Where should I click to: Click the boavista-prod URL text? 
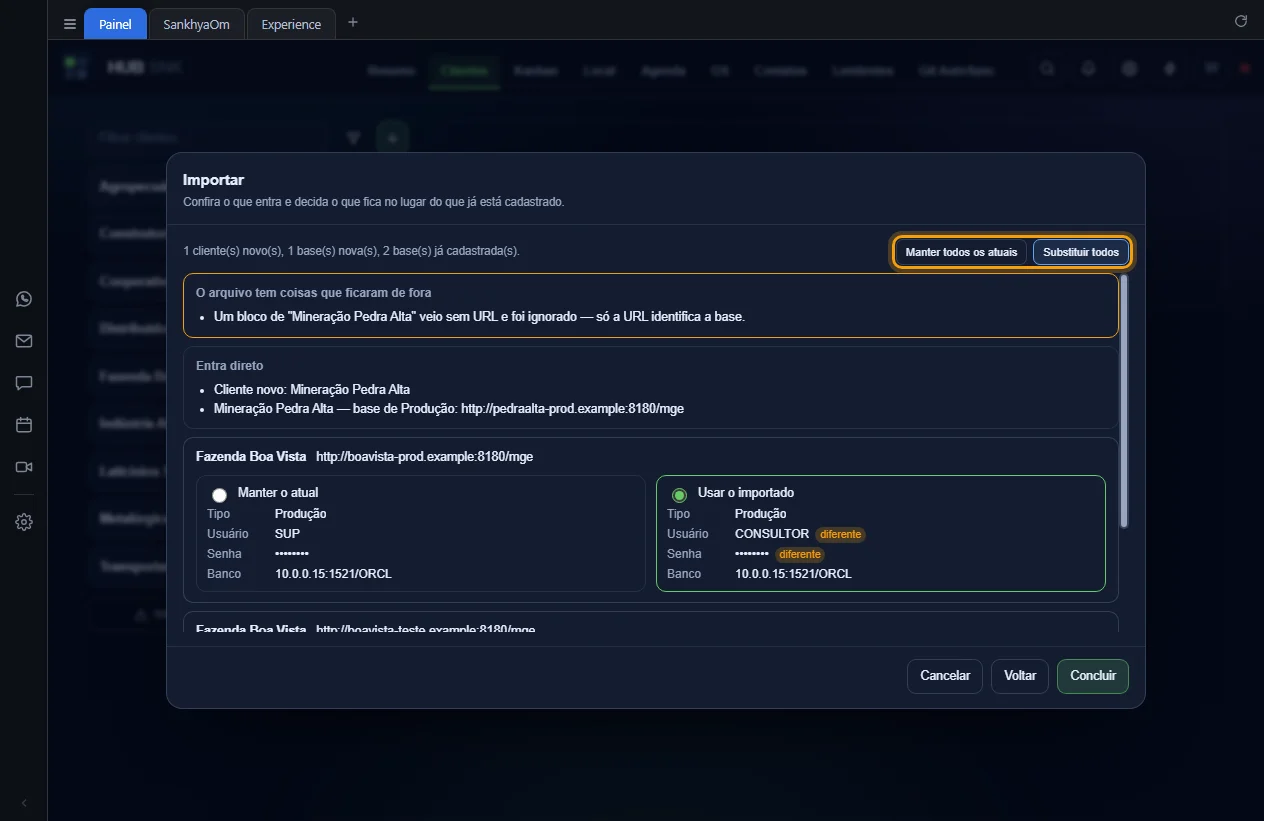point(424,457)
